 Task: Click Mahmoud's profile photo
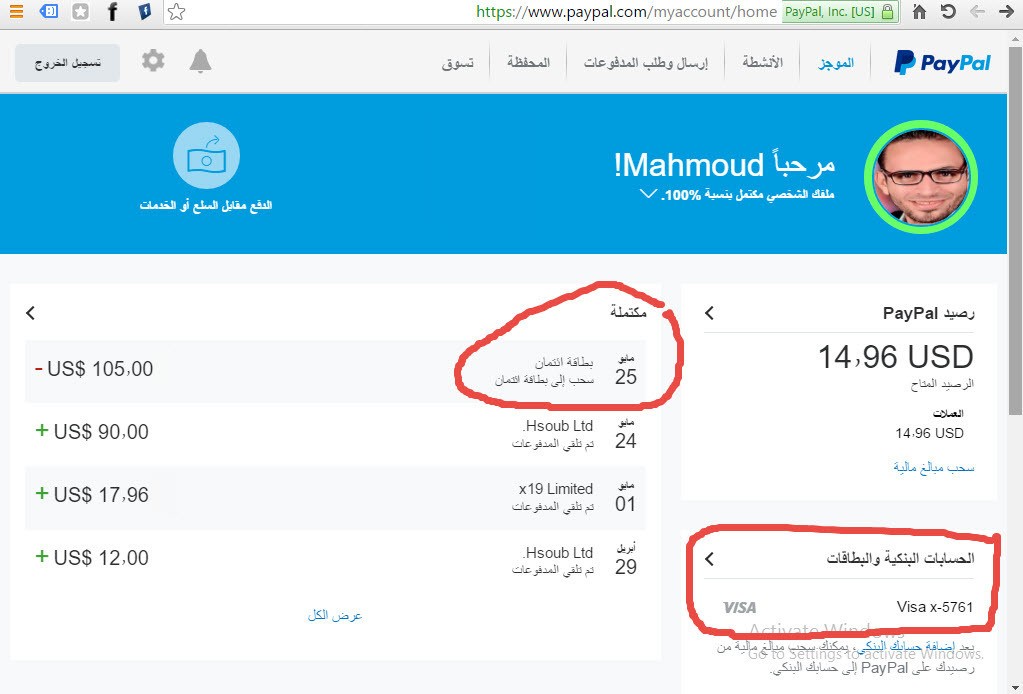[x=921, y=177]
